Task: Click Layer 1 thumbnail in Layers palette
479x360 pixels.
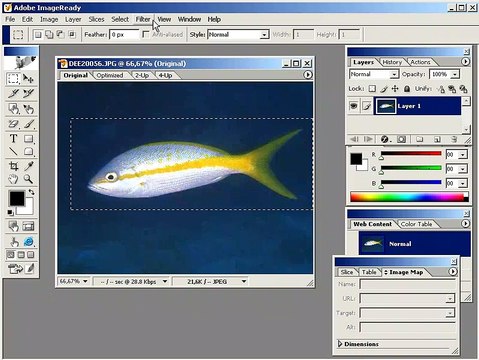Action: (386, 106)
